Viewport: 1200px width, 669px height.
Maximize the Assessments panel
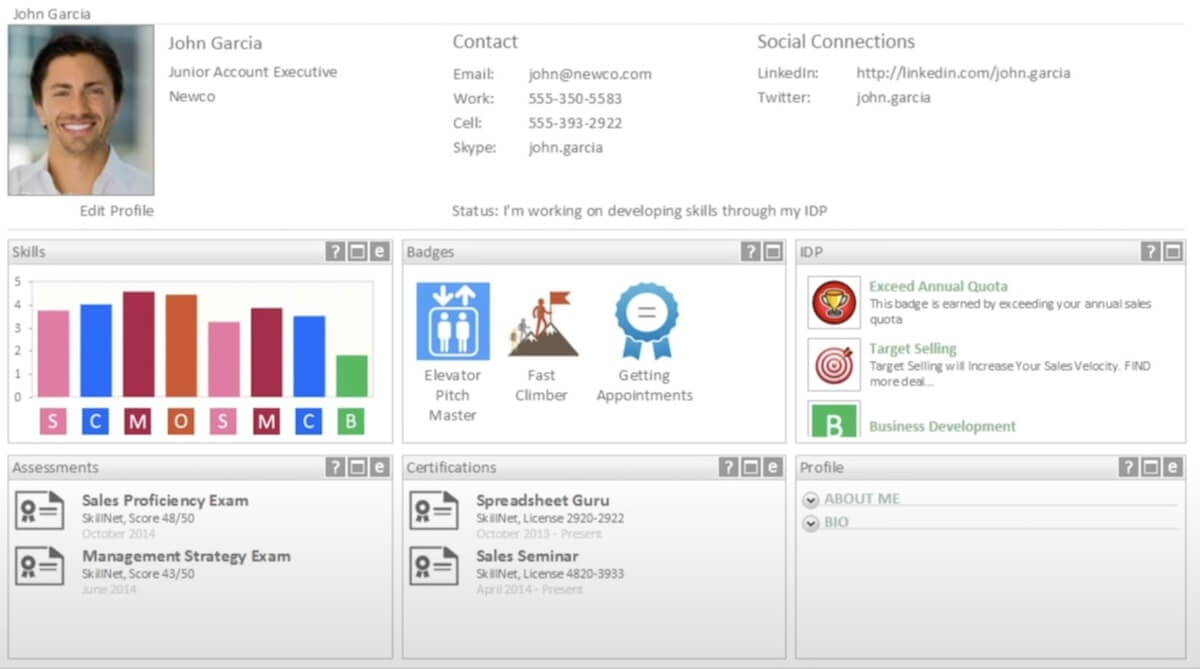click(x=357, y=467)
